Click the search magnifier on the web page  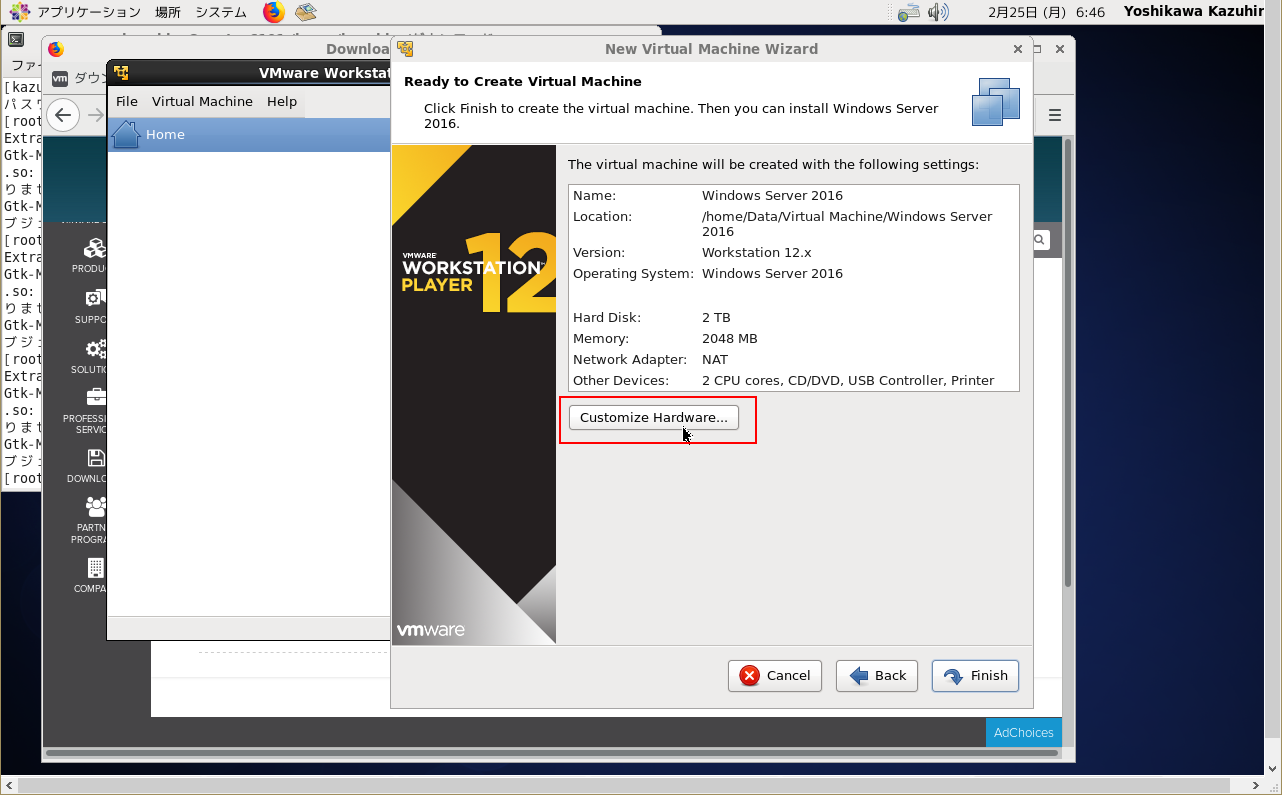coord(1040,240)
